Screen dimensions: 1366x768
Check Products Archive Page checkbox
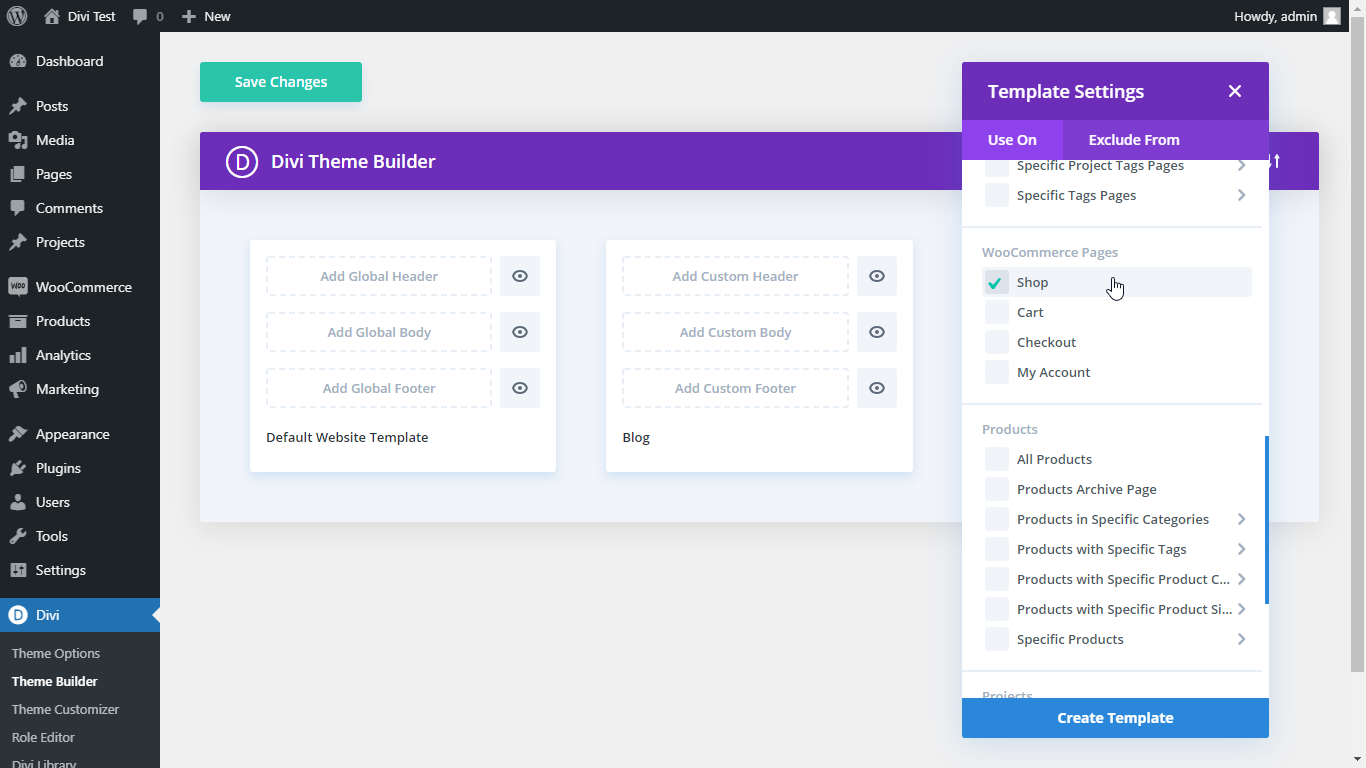point(996,489)
